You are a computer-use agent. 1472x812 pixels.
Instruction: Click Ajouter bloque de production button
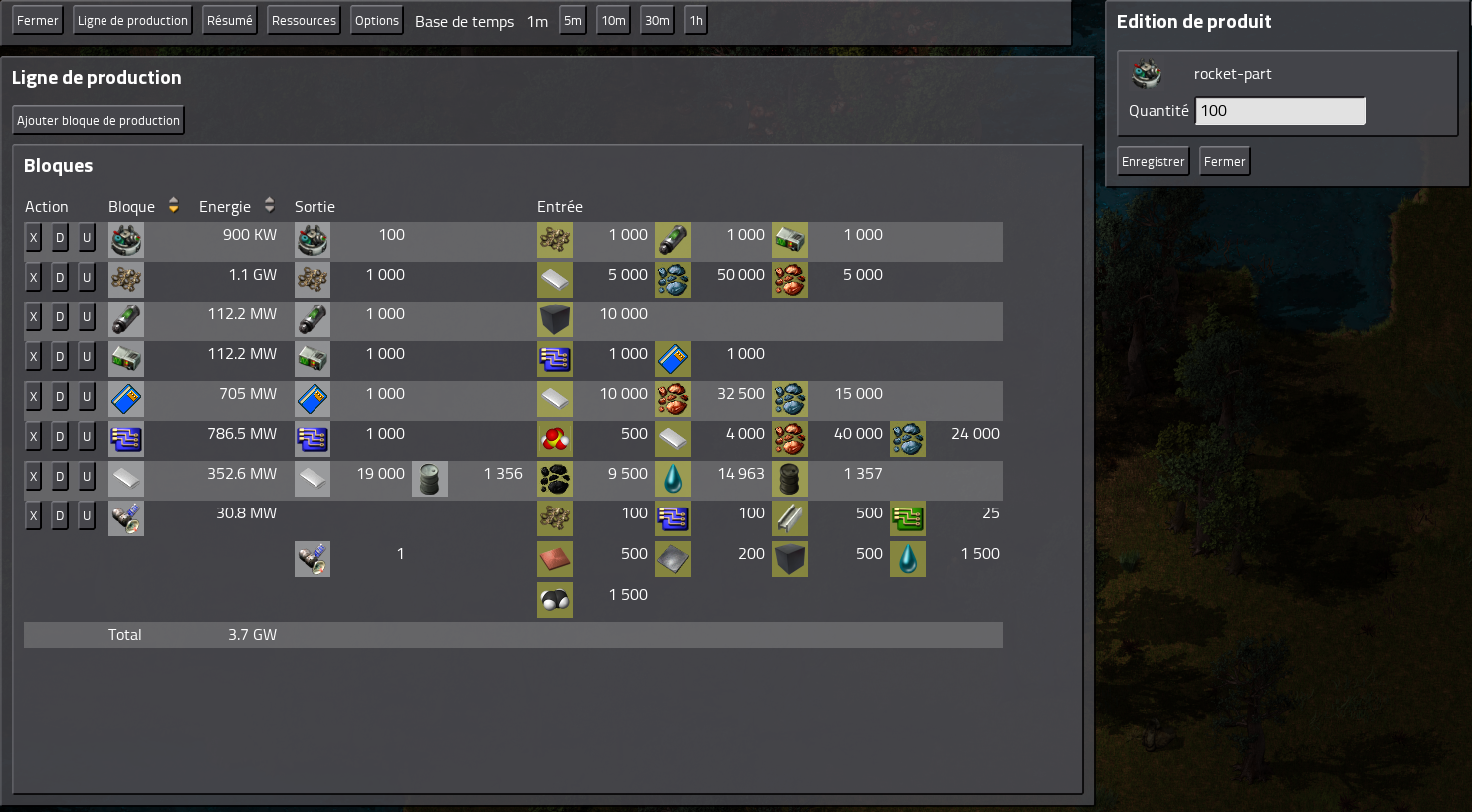tap(99, 121)
